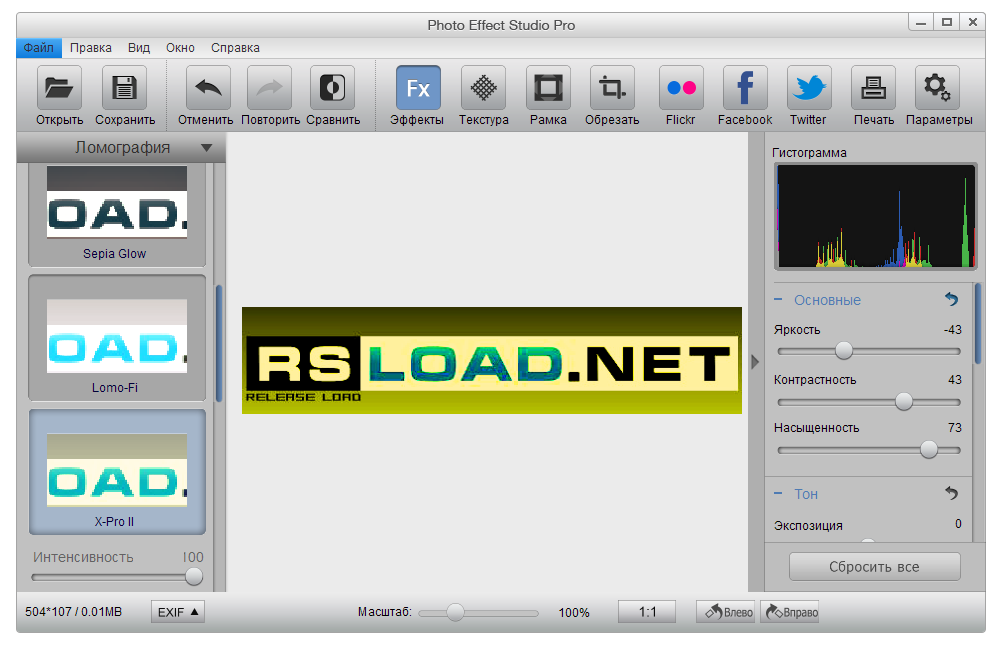The height and width of the screenshot is (647, 998).
Task: Save the image with the Сохранить icon
Action: (x=124, y=88)
